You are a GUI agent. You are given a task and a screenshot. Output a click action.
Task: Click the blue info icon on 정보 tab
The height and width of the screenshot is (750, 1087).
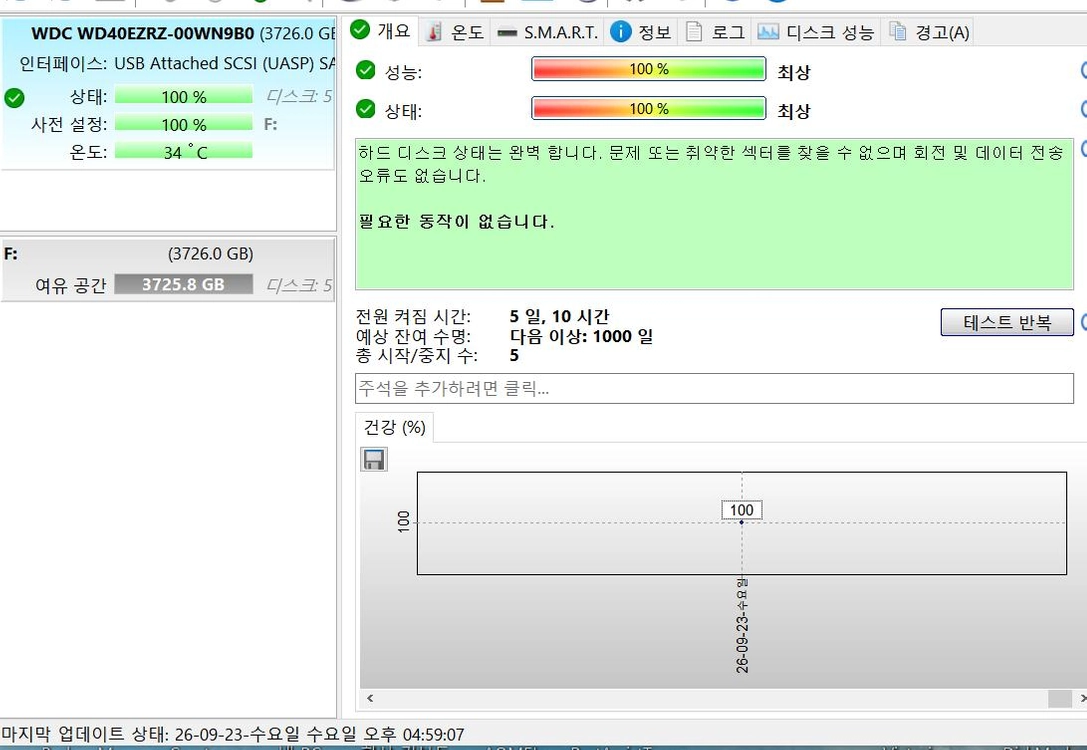pyautogui.click(x=620, y=31)
